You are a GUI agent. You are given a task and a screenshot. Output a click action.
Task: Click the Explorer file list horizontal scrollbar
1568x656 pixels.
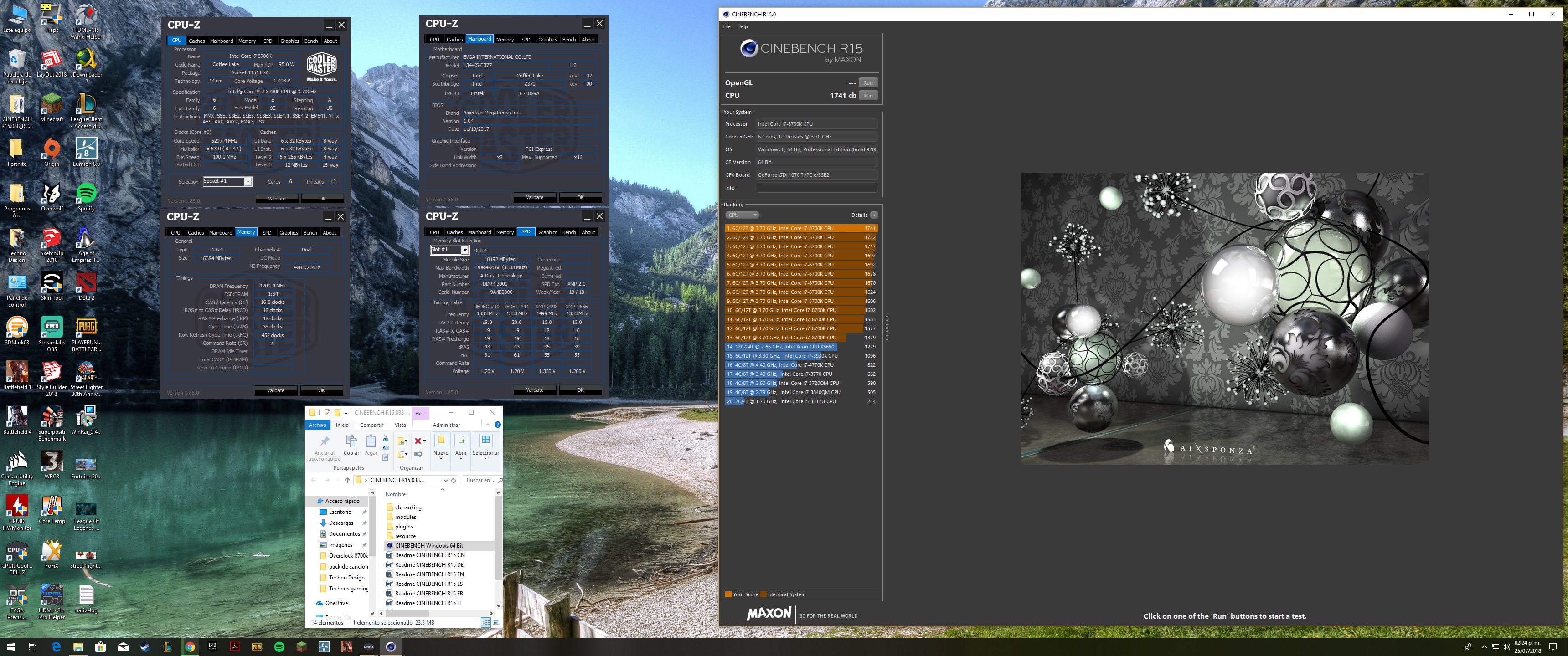pos(435,613)
